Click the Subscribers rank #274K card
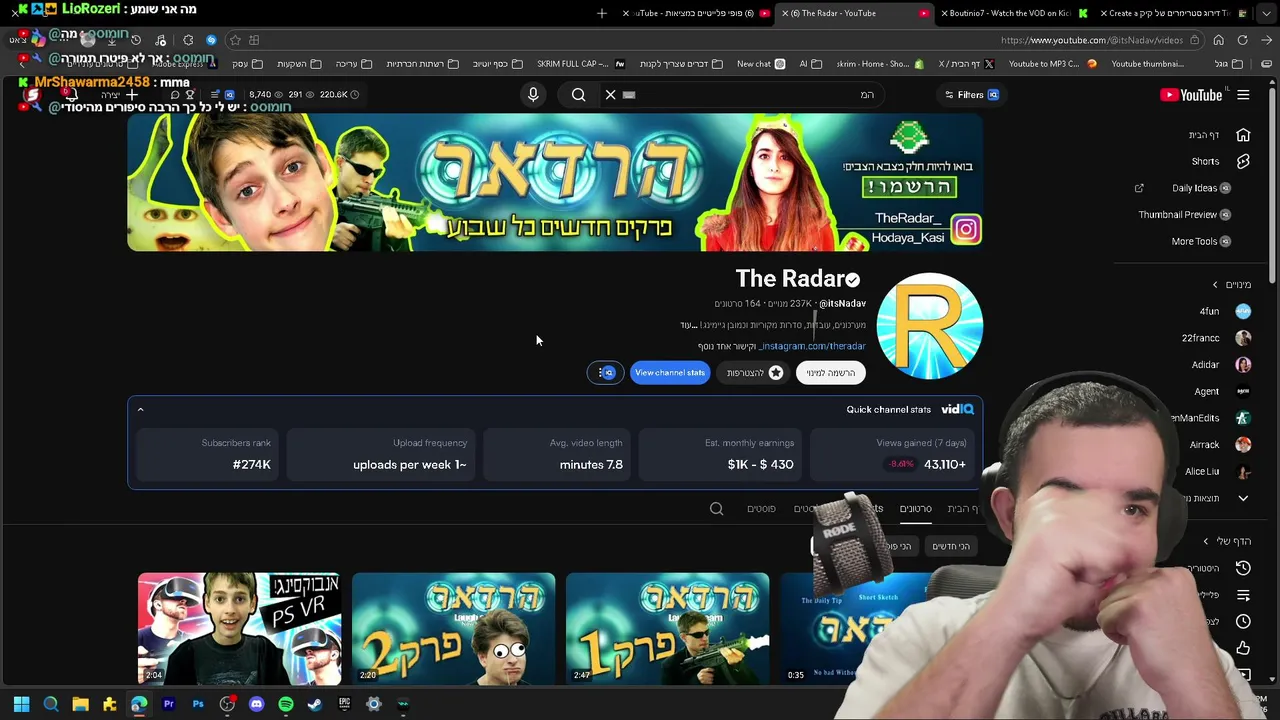Screen dimensions: 1280x720 coord(207,454)
